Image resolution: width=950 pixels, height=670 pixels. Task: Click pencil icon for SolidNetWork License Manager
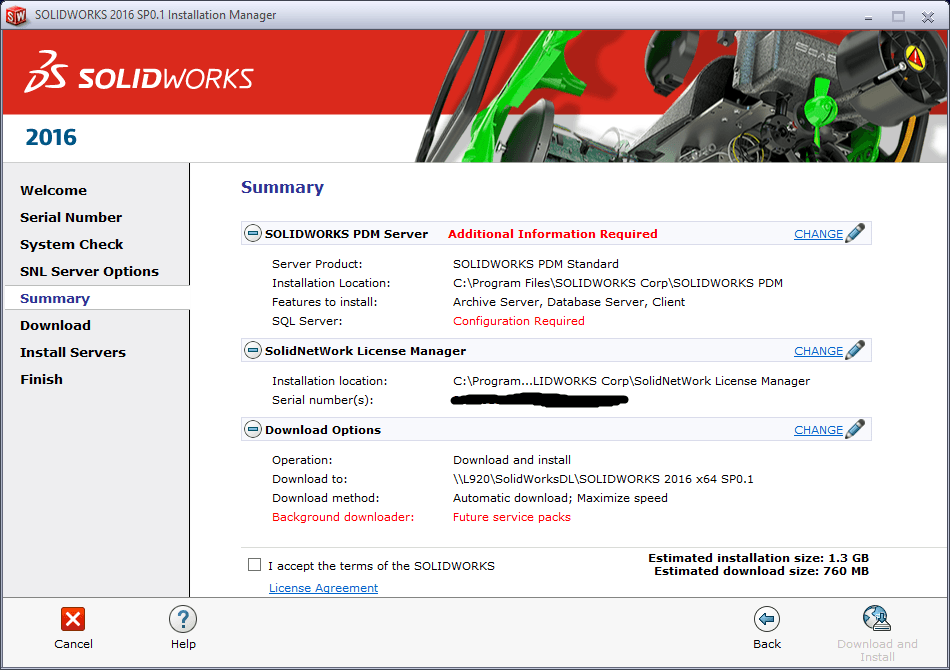[x=855, y=351]
